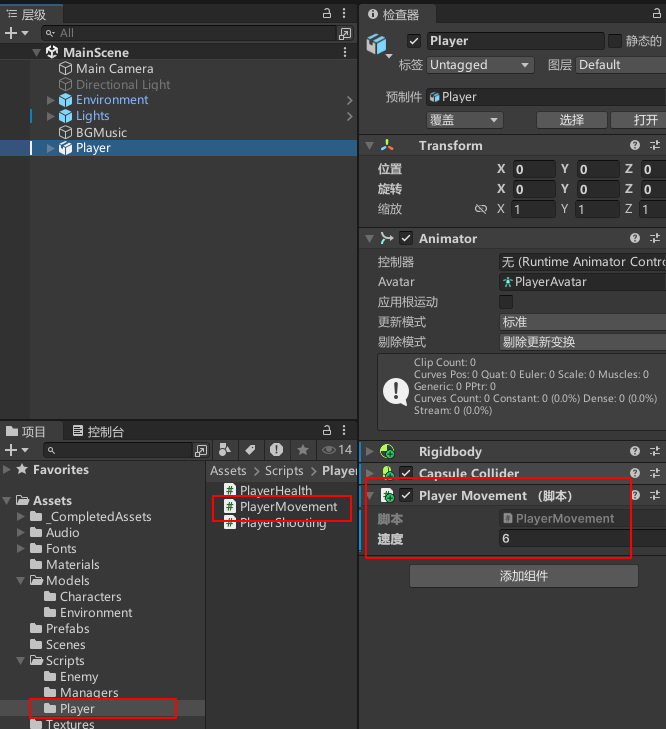
Task: Click the Player name field in Inspector
Action: point(515,41)
